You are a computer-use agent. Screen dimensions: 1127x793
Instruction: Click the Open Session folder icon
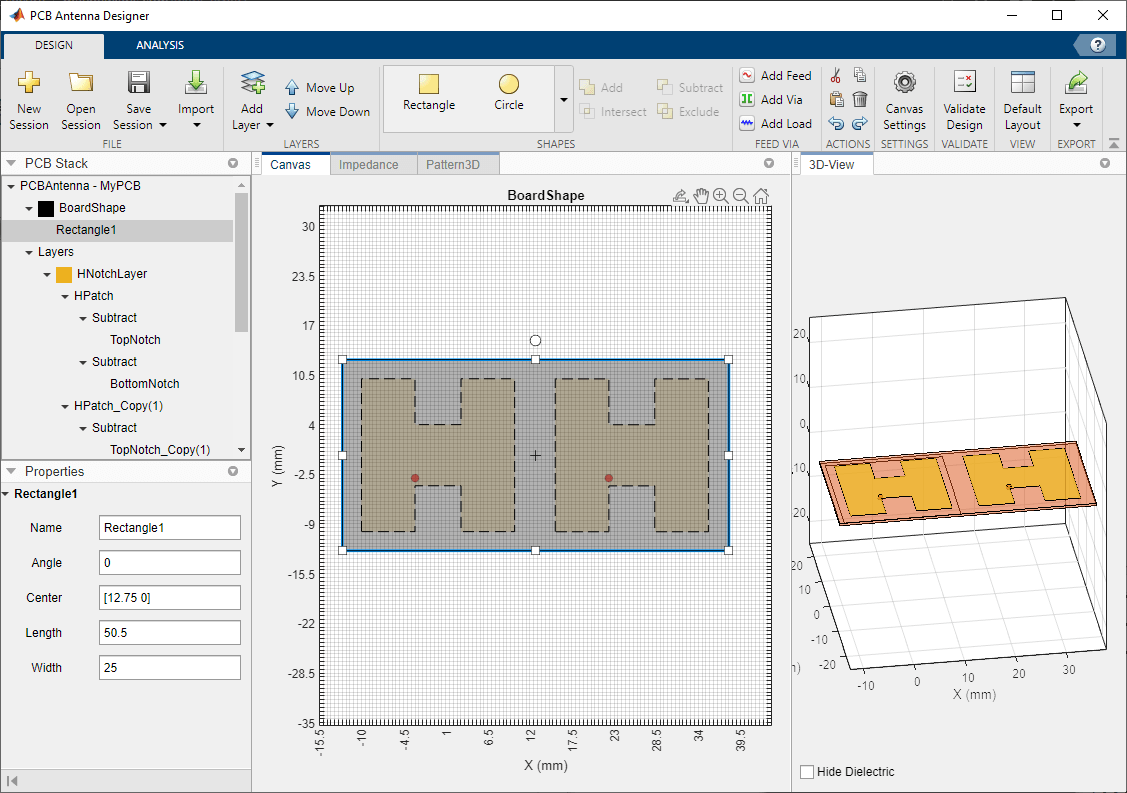(80, 84)
